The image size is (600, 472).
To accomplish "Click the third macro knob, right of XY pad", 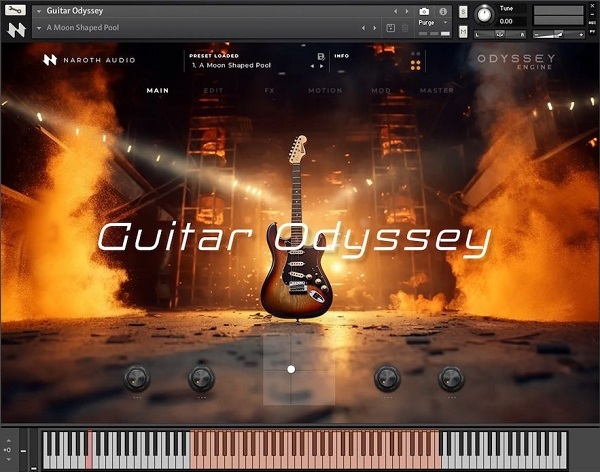I will coord(387,378).
